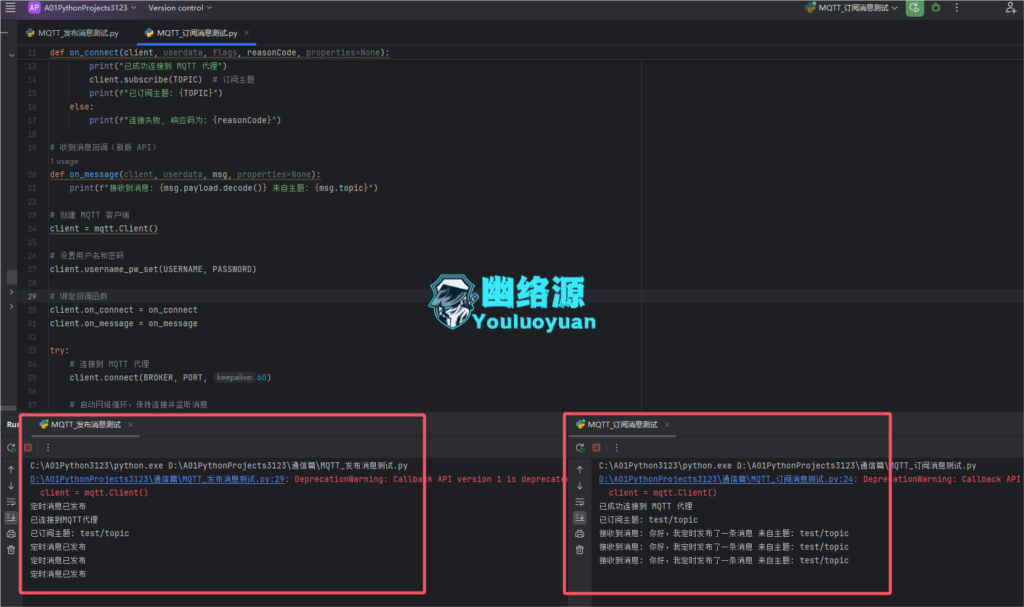Close the MQTT_订阅消息测试.py editor tab

coord(246,33)
